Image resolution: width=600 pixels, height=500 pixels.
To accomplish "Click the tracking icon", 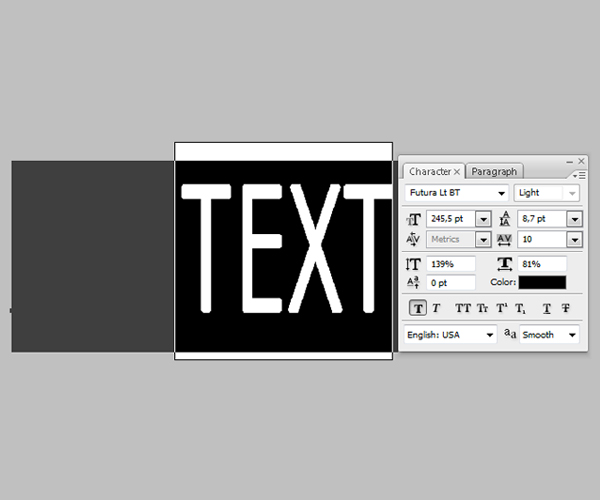I will [x=504, y=240].
